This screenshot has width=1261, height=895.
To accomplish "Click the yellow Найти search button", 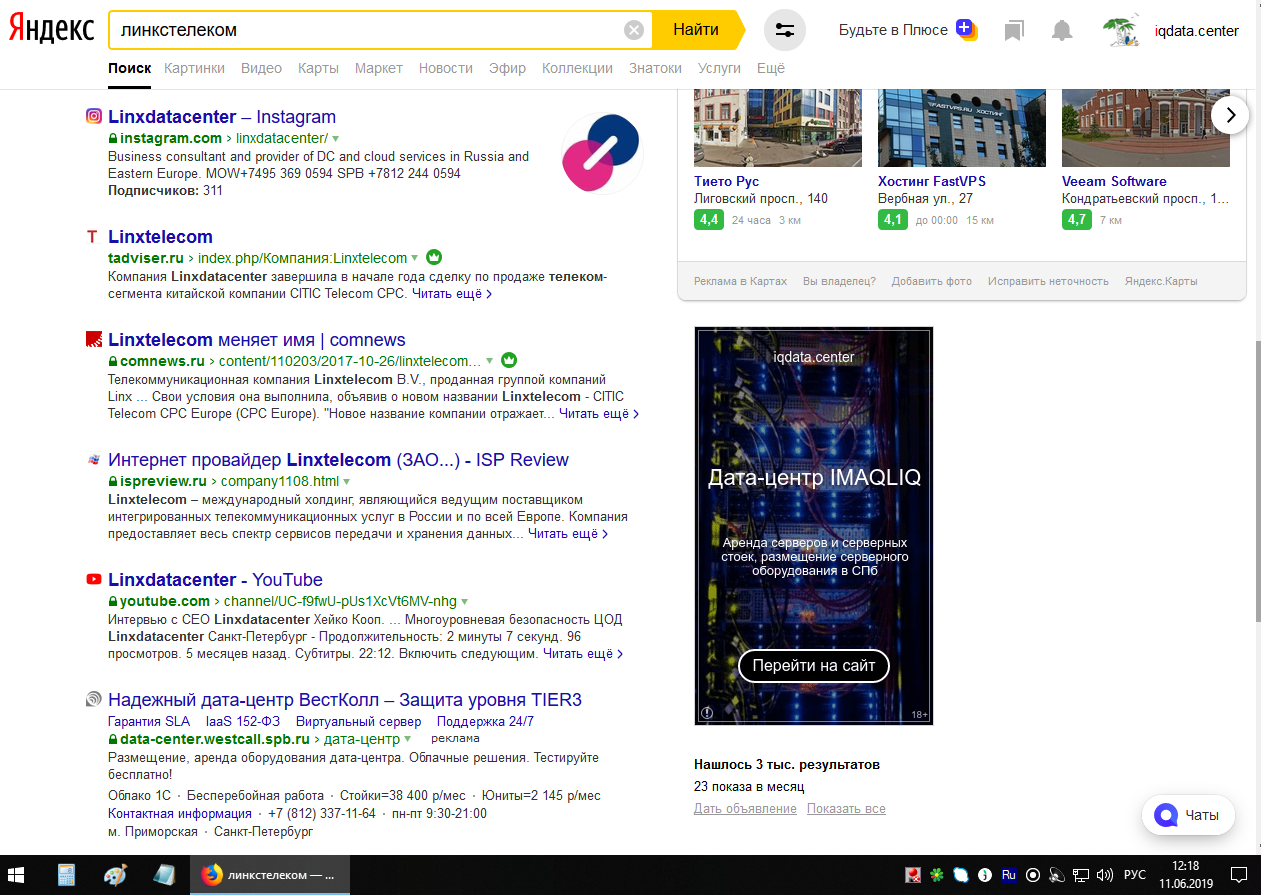I will [x=696, y=30].
